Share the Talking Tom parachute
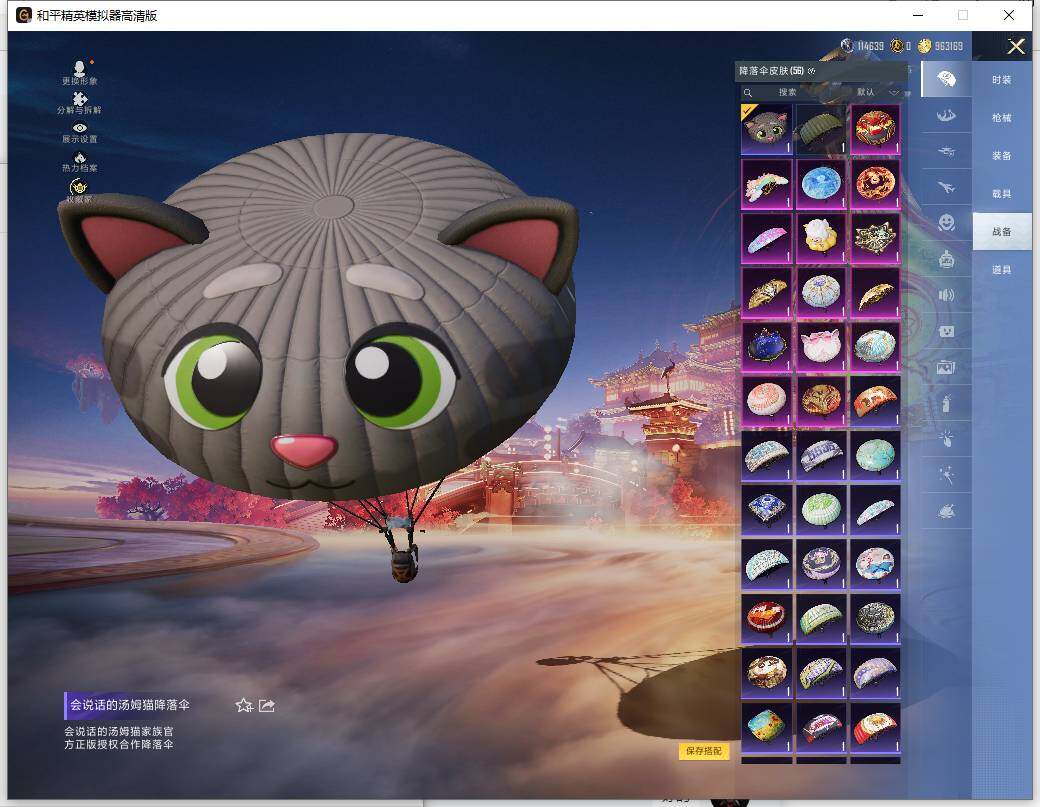 pyautogui.click(x=267, y=706)
